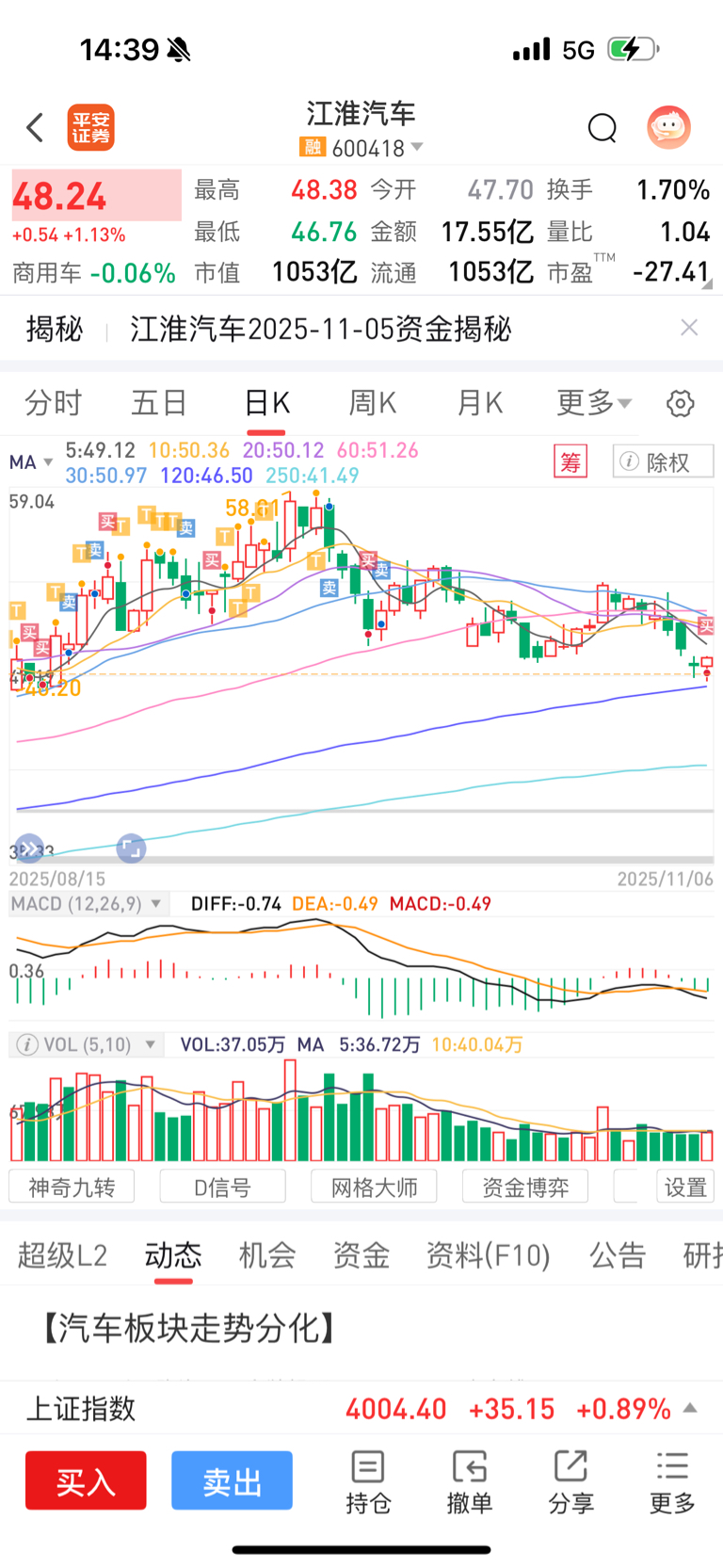Switch to 资料(F10) tab

coord(489,1255)
